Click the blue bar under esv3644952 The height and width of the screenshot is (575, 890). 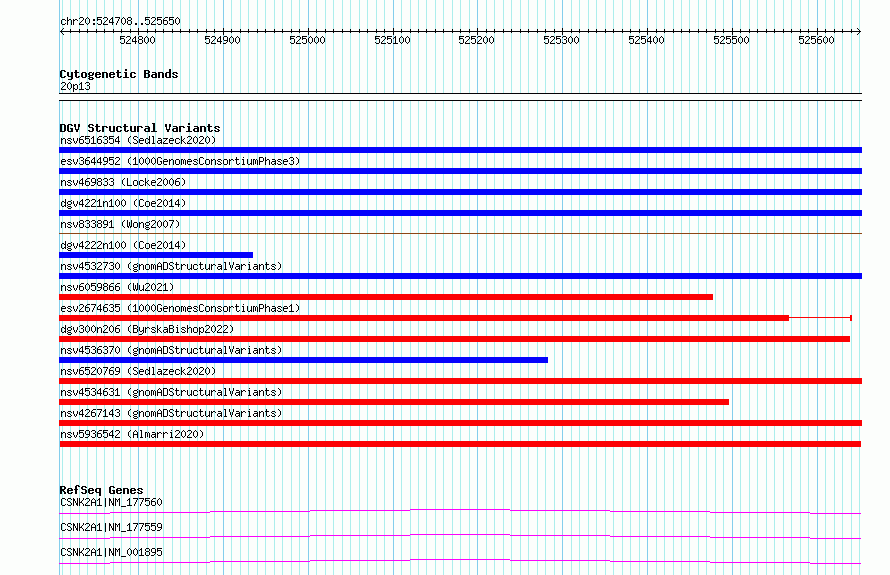(x=460, y=171)
